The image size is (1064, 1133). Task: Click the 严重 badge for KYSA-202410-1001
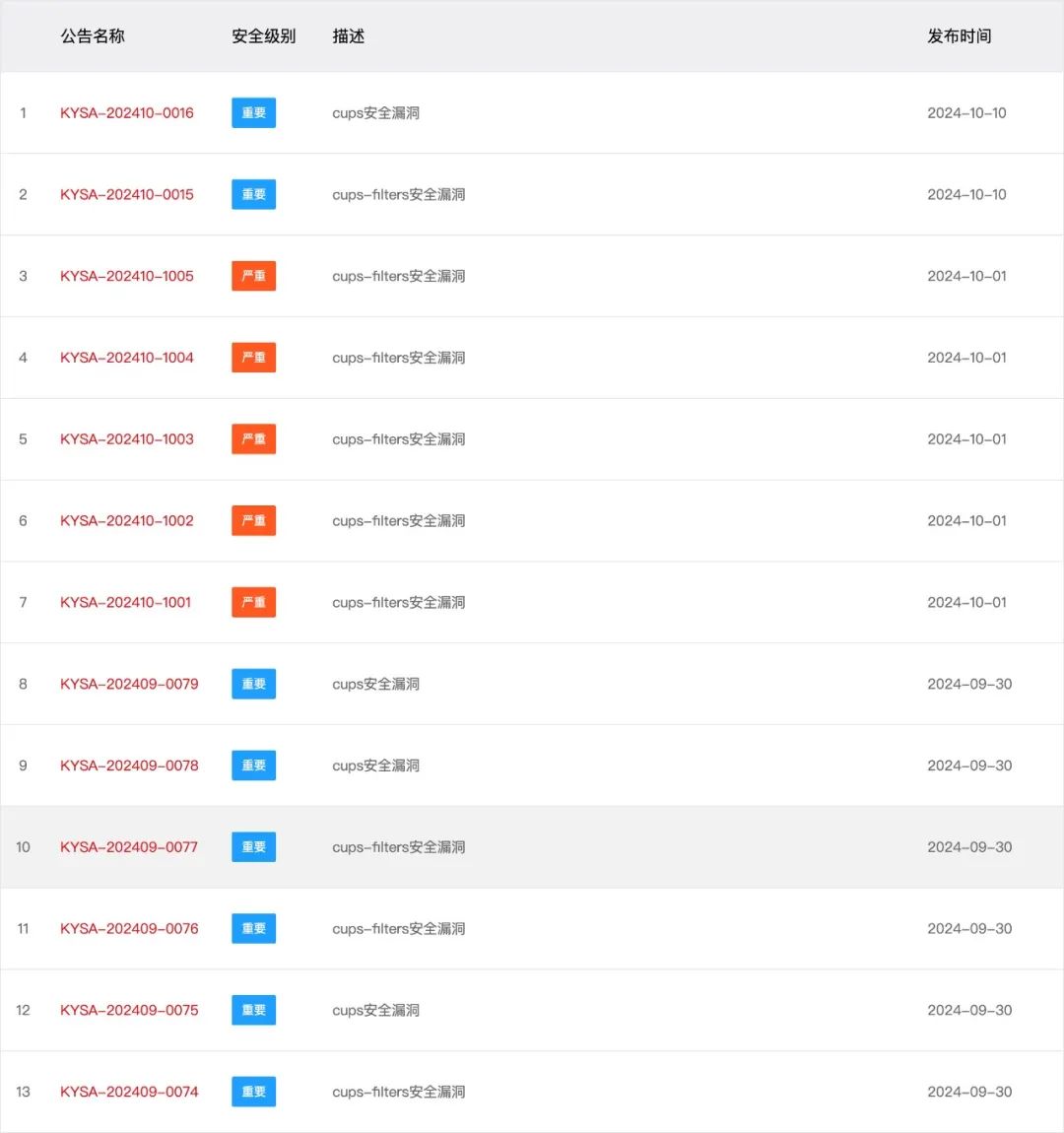click(253, 603)
